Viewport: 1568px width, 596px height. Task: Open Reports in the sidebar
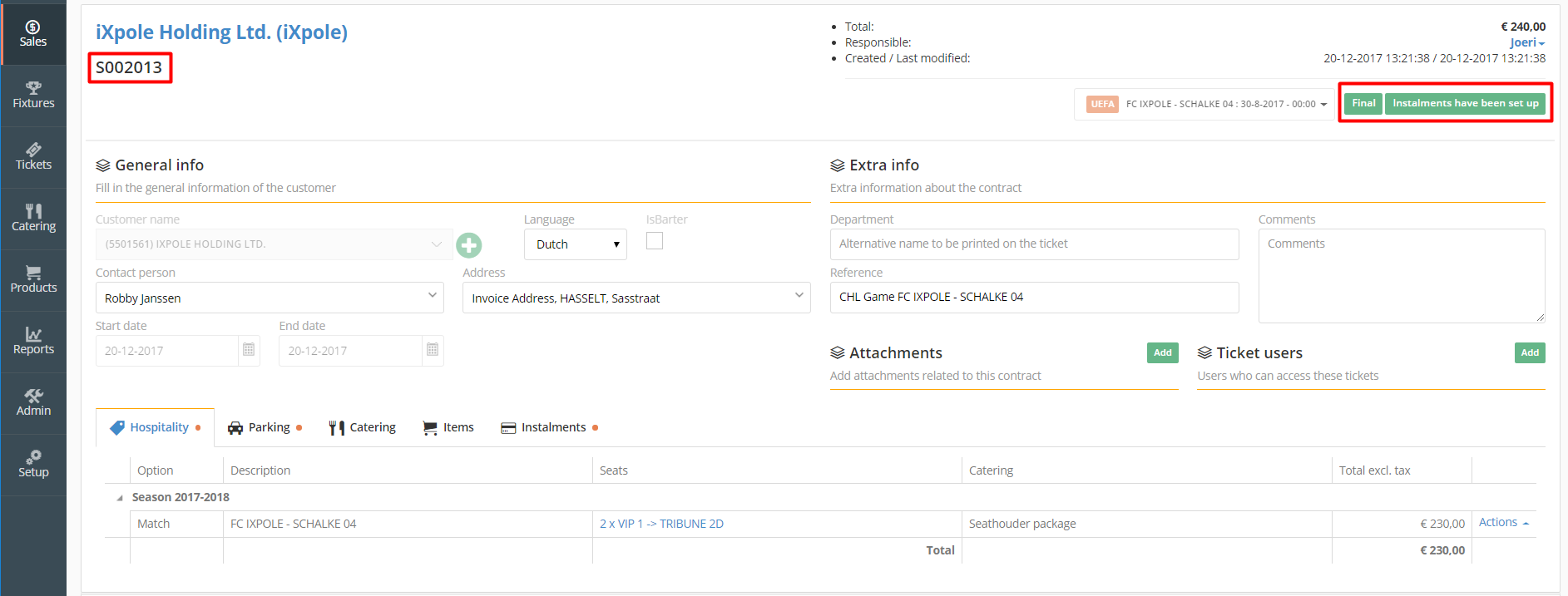[x=33, y=342]
